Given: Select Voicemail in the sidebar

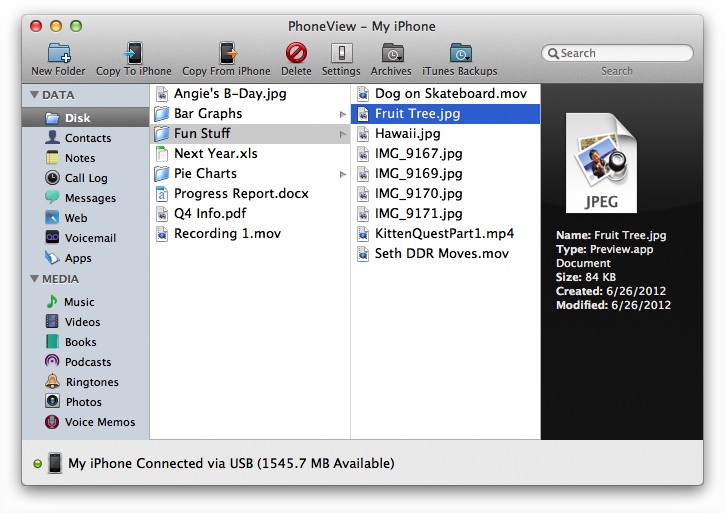Looking at the screenshot, I should [x=90, y=238].
